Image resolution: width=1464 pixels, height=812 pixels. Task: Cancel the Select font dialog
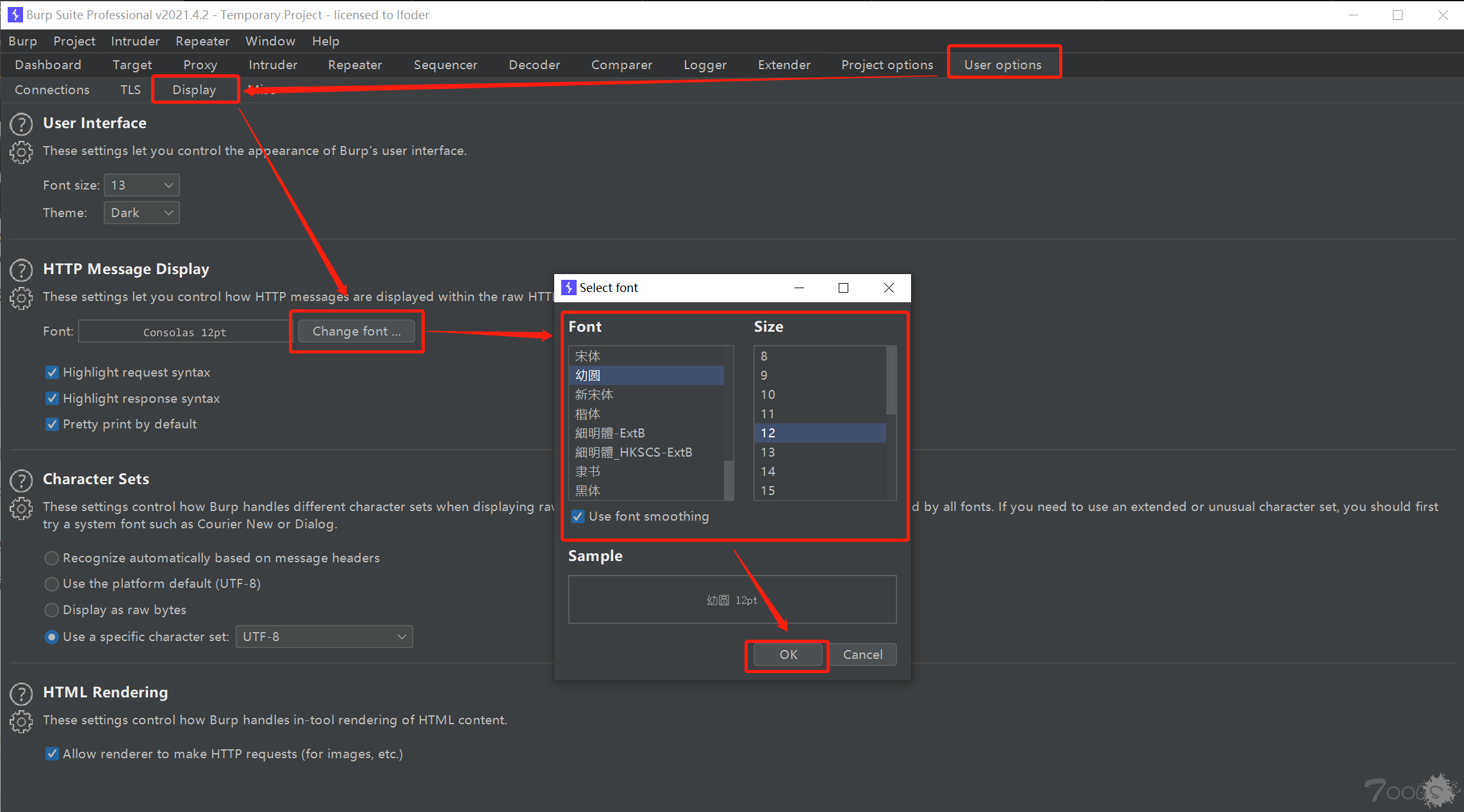pos(862,654)
